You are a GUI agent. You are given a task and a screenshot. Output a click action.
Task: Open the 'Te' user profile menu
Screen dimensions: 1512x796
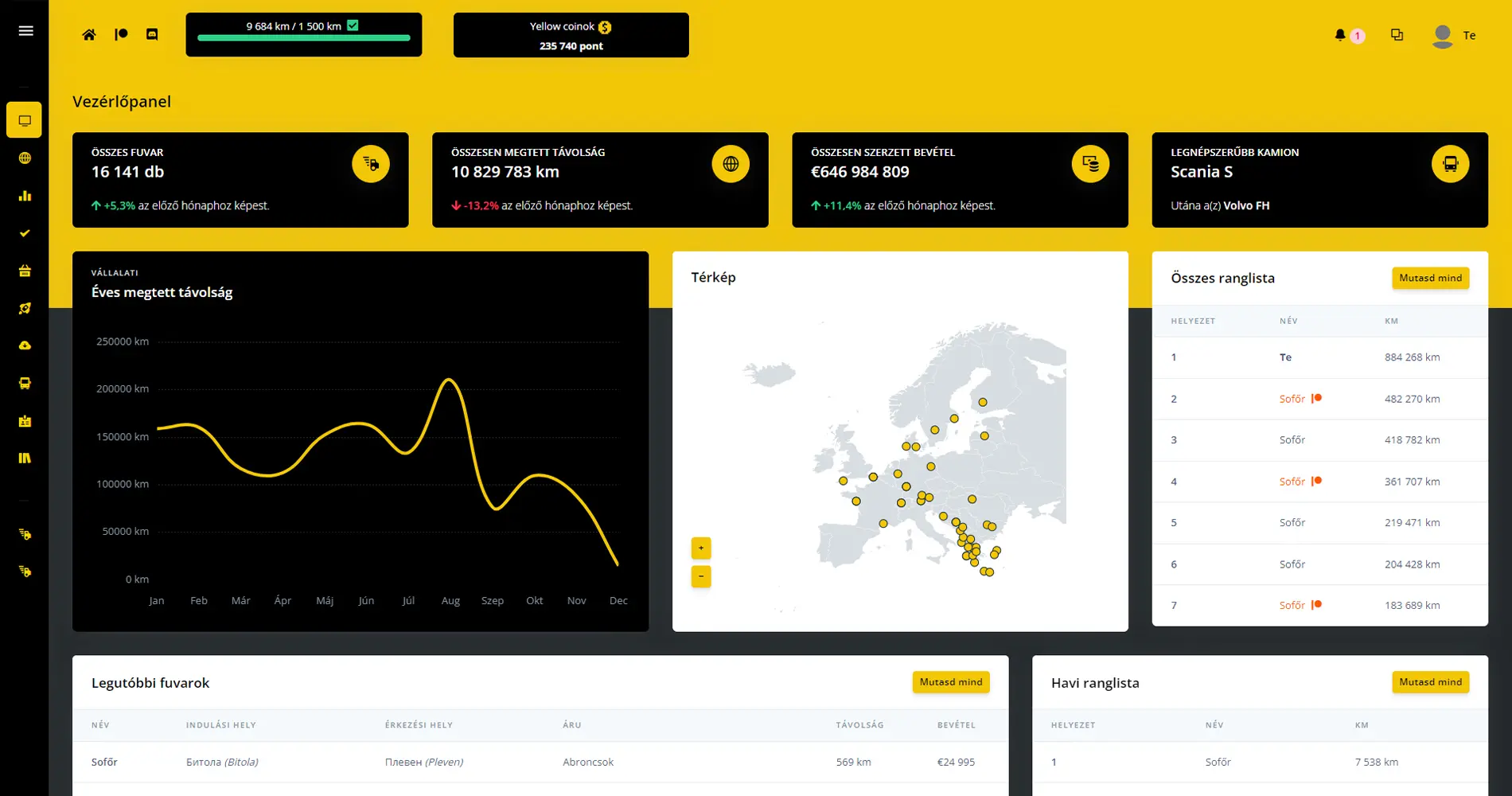1454,36
